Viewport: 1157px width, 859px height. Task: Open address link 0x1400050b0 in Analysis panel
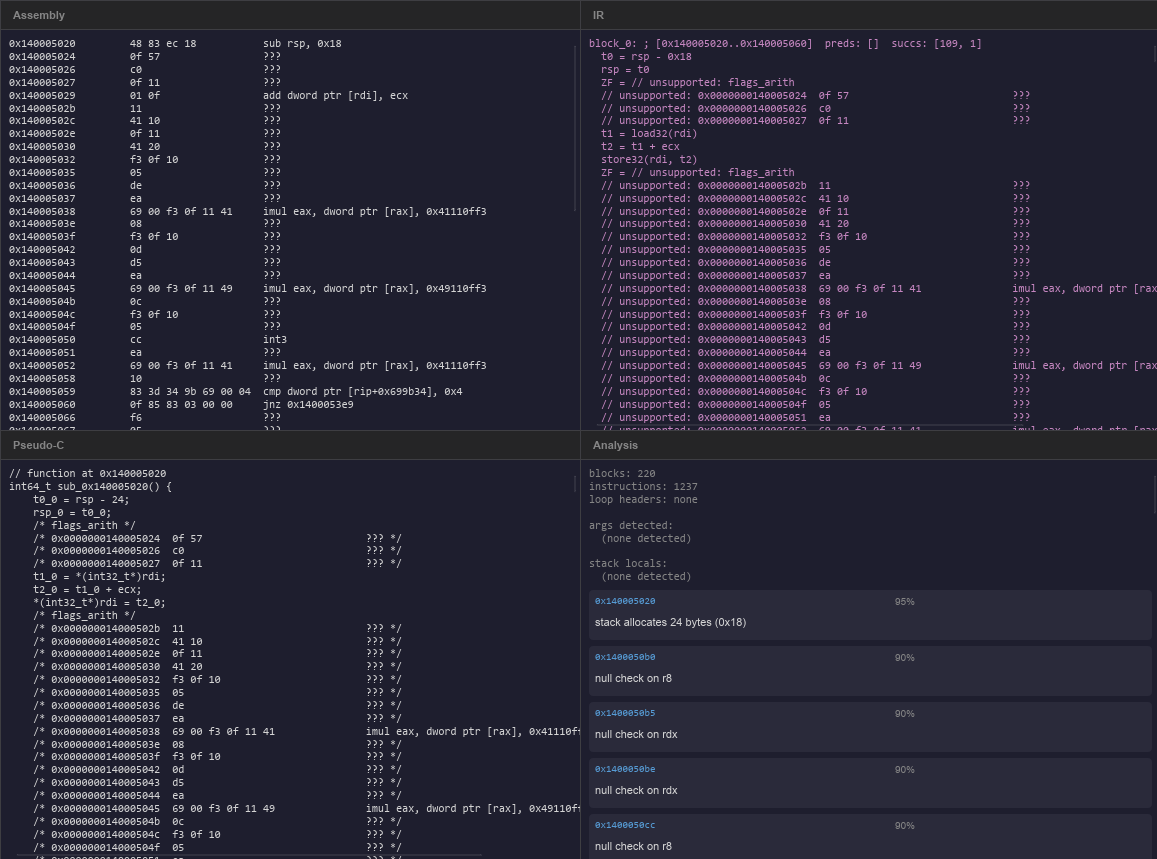(x=625, y=658)
